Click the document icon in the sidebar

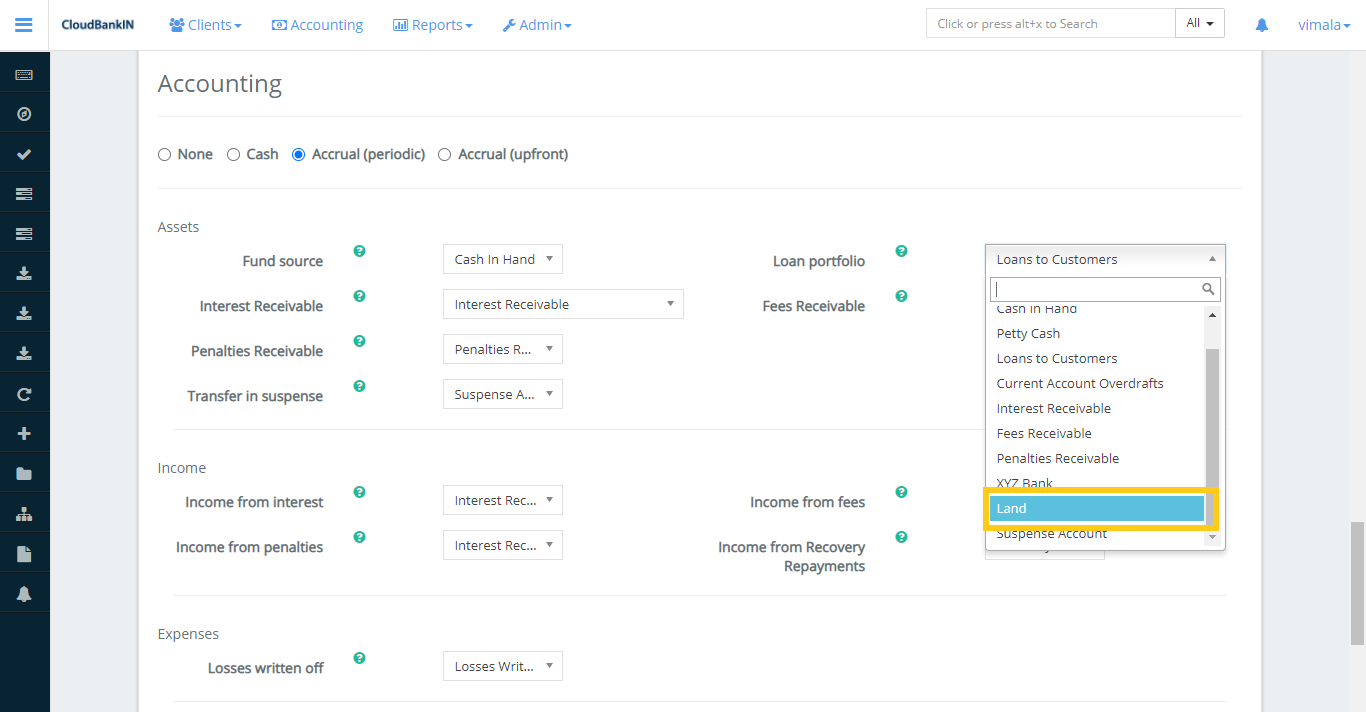24,552
